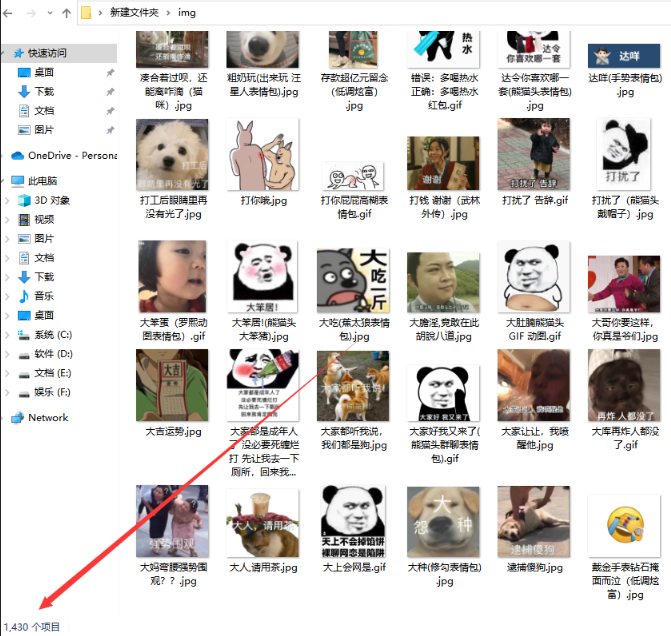
Task: Select thumbnail 打扰了 告辞.gif
Action: point(534,155)
